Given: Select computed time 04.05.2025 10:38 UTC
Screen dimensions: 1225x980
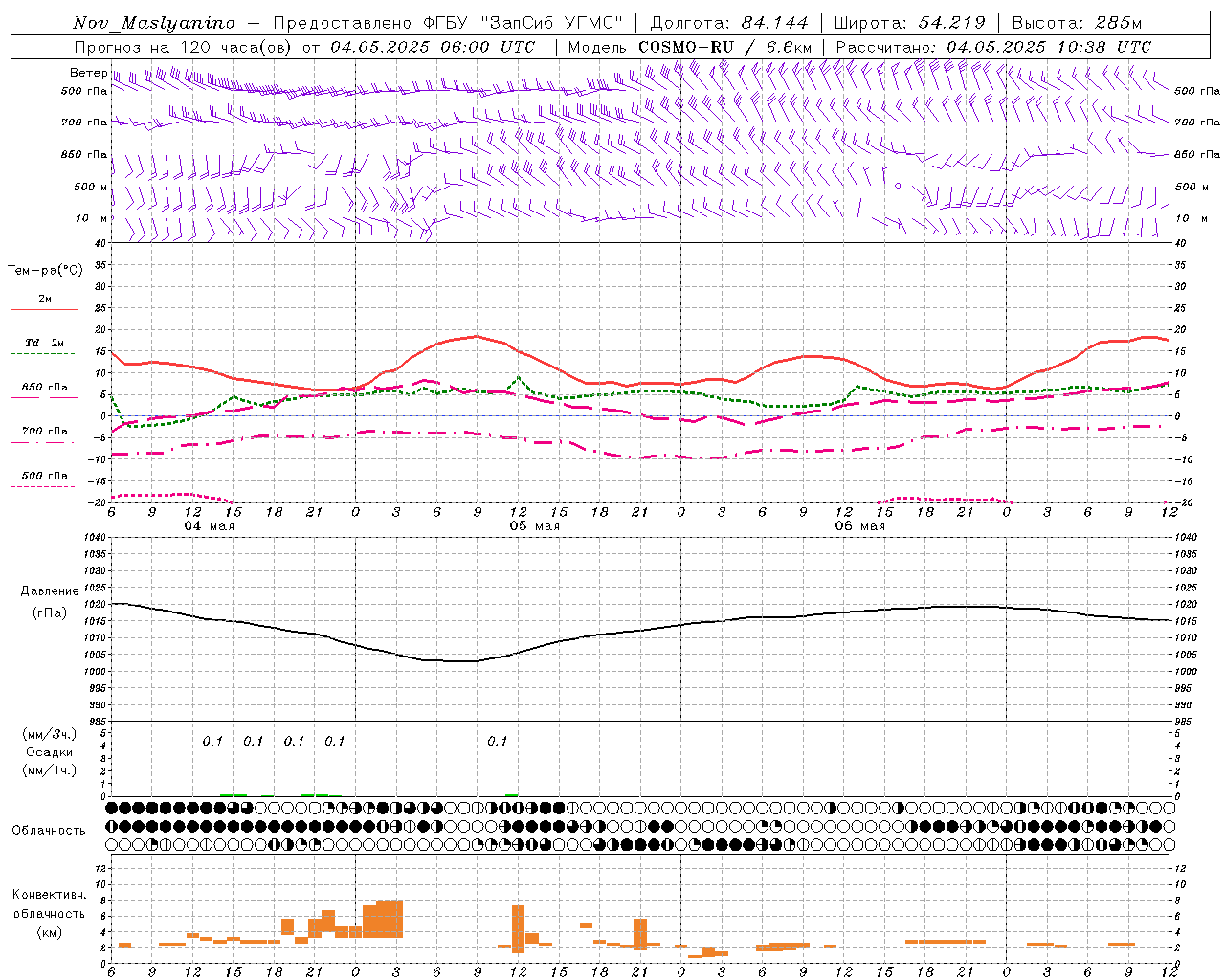Looking at the screenshot, I should click(1049, 47).
